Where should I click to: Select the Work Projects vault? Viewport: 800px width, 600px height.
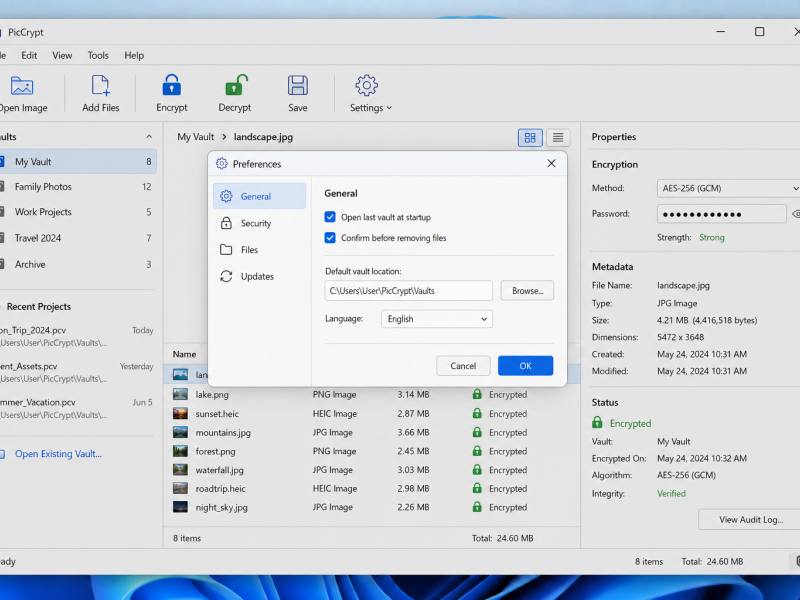click(x=78, y=212)
